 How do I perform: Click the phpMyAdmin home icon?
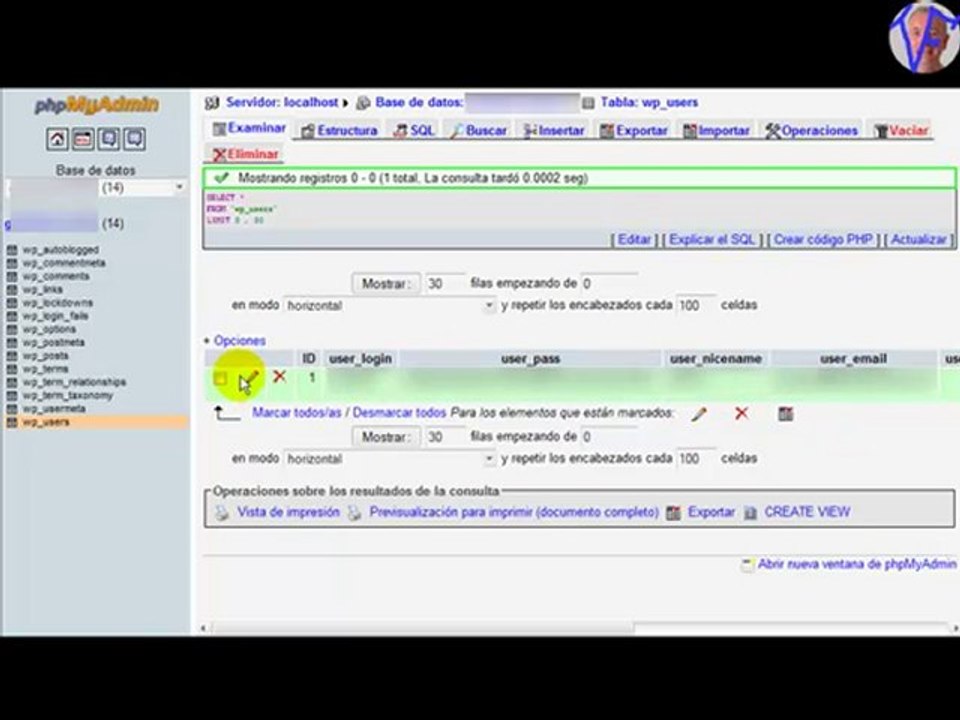[57, 139]
